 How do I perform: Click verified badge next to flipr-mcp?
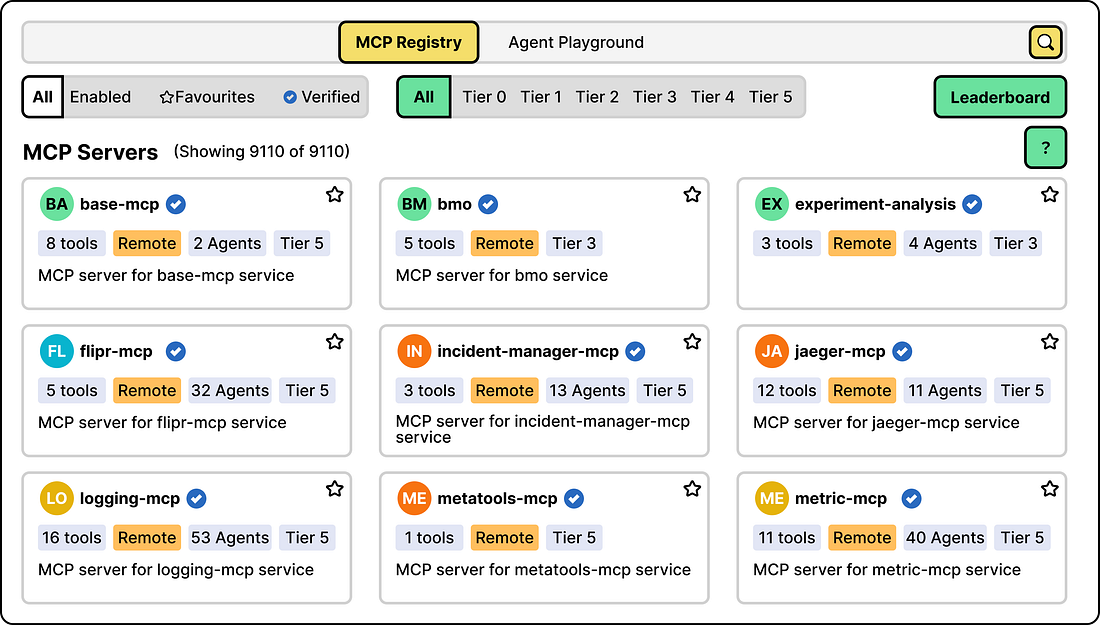[x=175, y=351]
